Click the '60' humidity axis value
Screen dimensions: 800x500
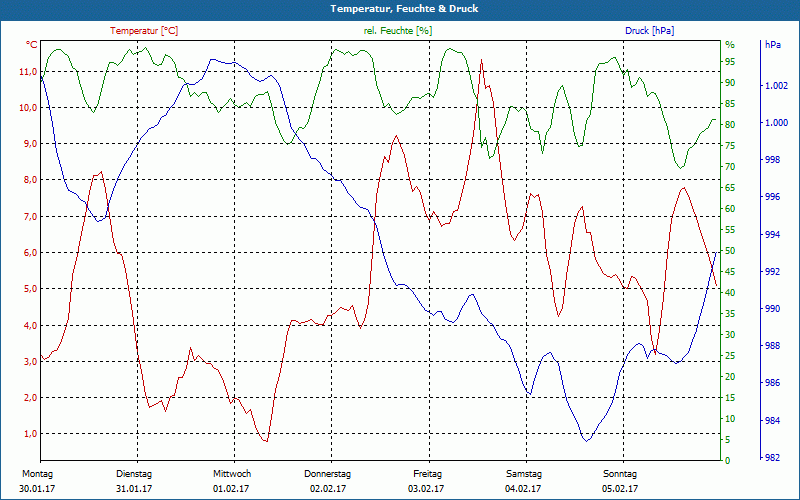[x=730, y=209]
